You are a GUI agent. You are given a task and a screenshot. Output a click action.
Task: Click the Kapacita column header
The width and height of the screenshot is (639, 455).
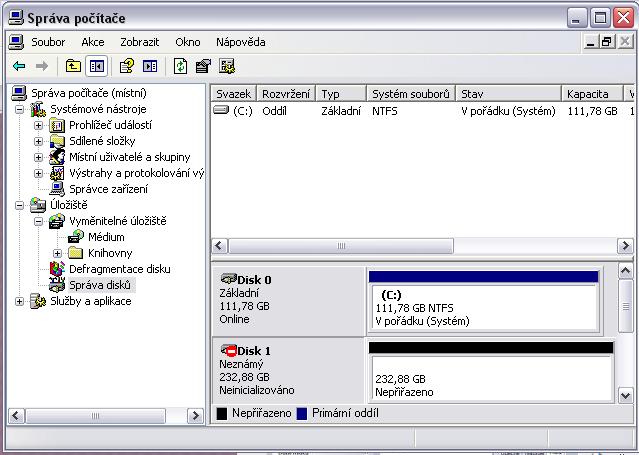click(x=590, y=94)
